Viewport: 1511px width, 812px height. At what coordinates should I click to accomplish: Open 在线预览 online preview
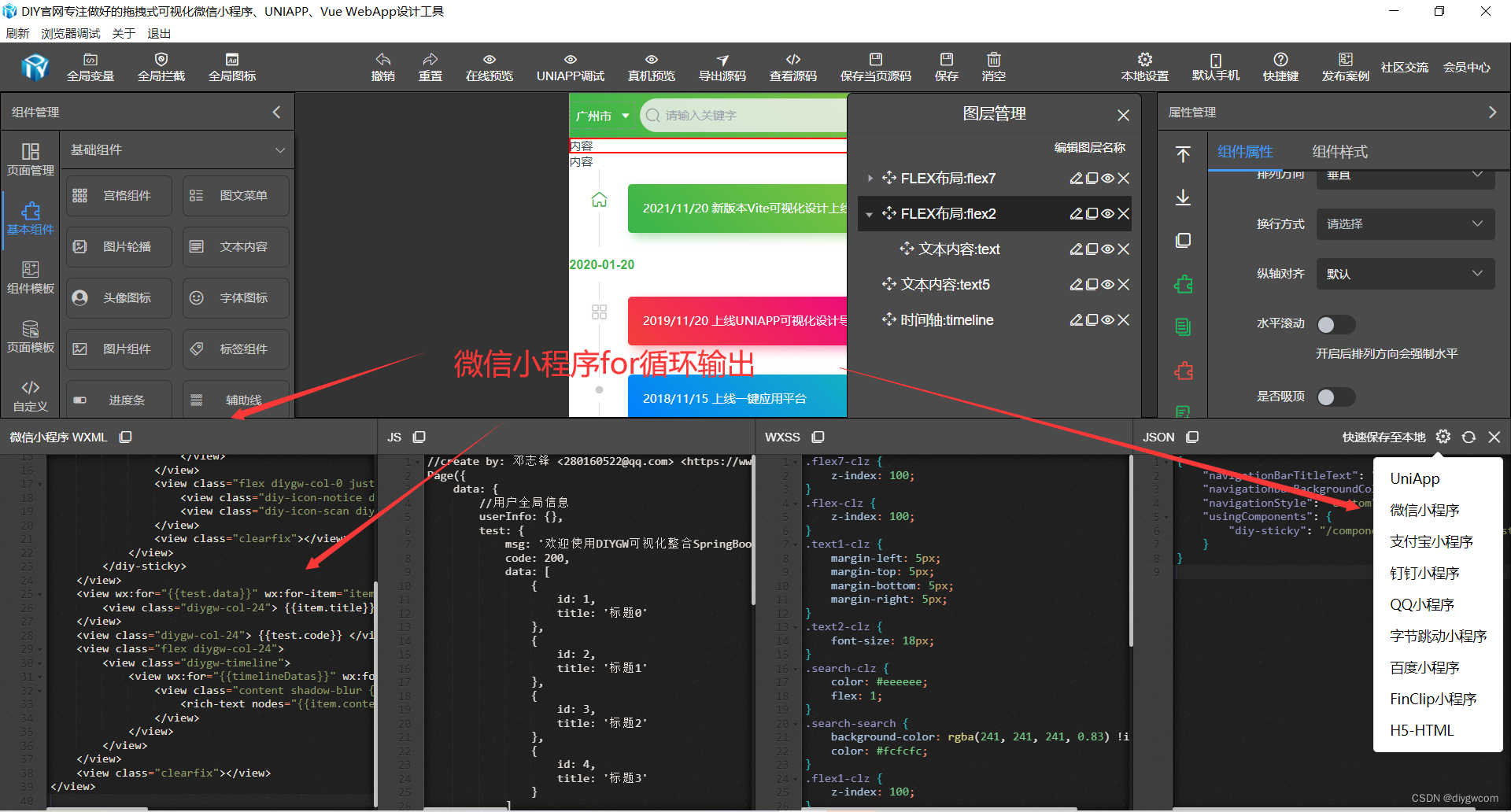tap(490, 67)
